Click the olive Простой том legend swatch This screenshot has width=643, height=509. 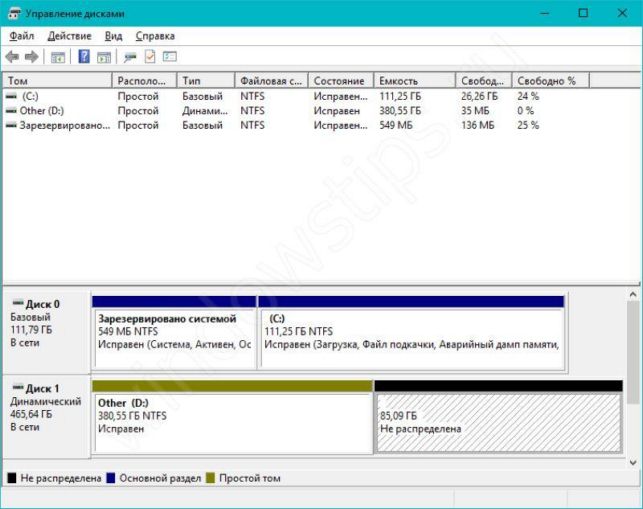[x=210, y=478]
